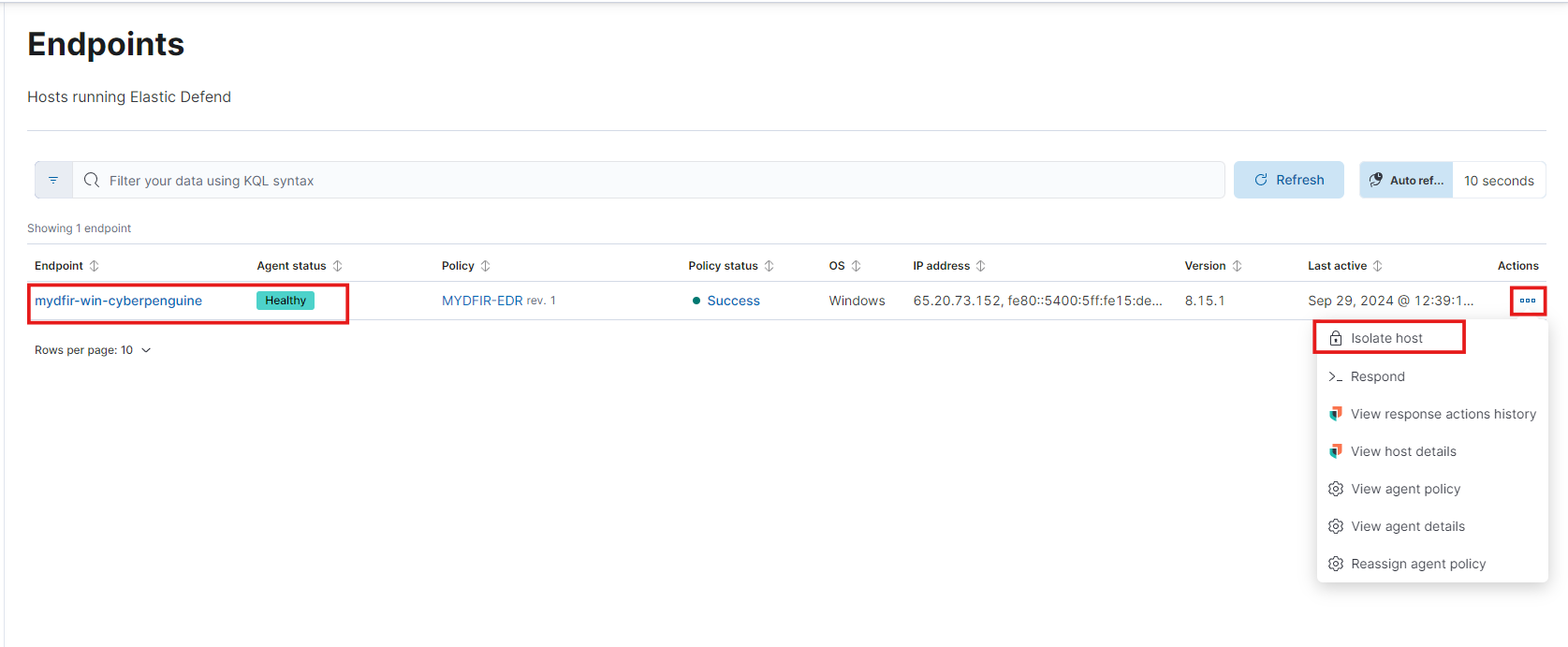
Task: Click the Sep 29, 2024 last active cell
Action: coord(1390,301)
